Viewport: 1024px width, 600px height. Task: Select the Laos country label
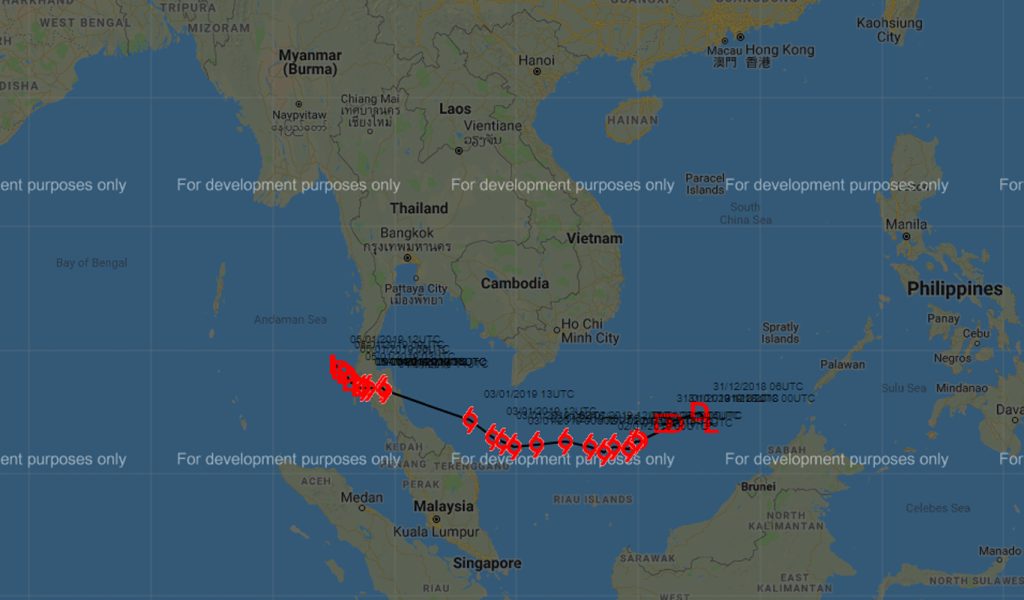(x=455, y=109)
